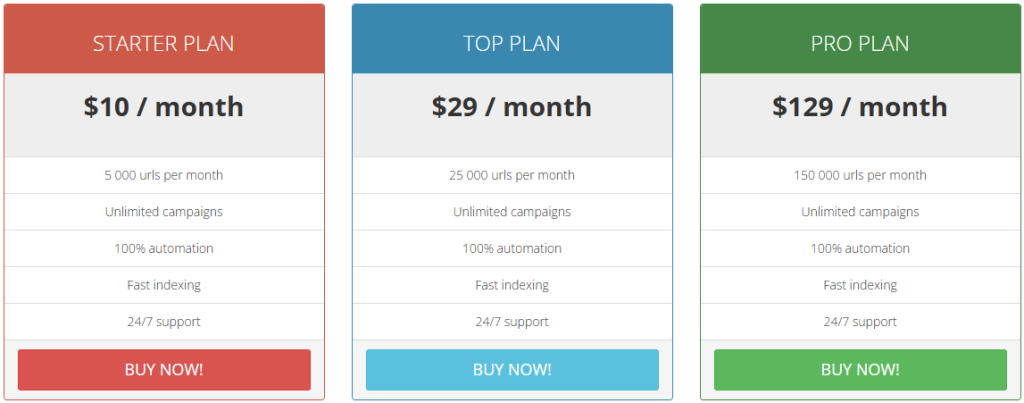This screenshot has height=403, width=1024.
Task: Choose the 5 000 urls per month row
Action: click(164, 175)
